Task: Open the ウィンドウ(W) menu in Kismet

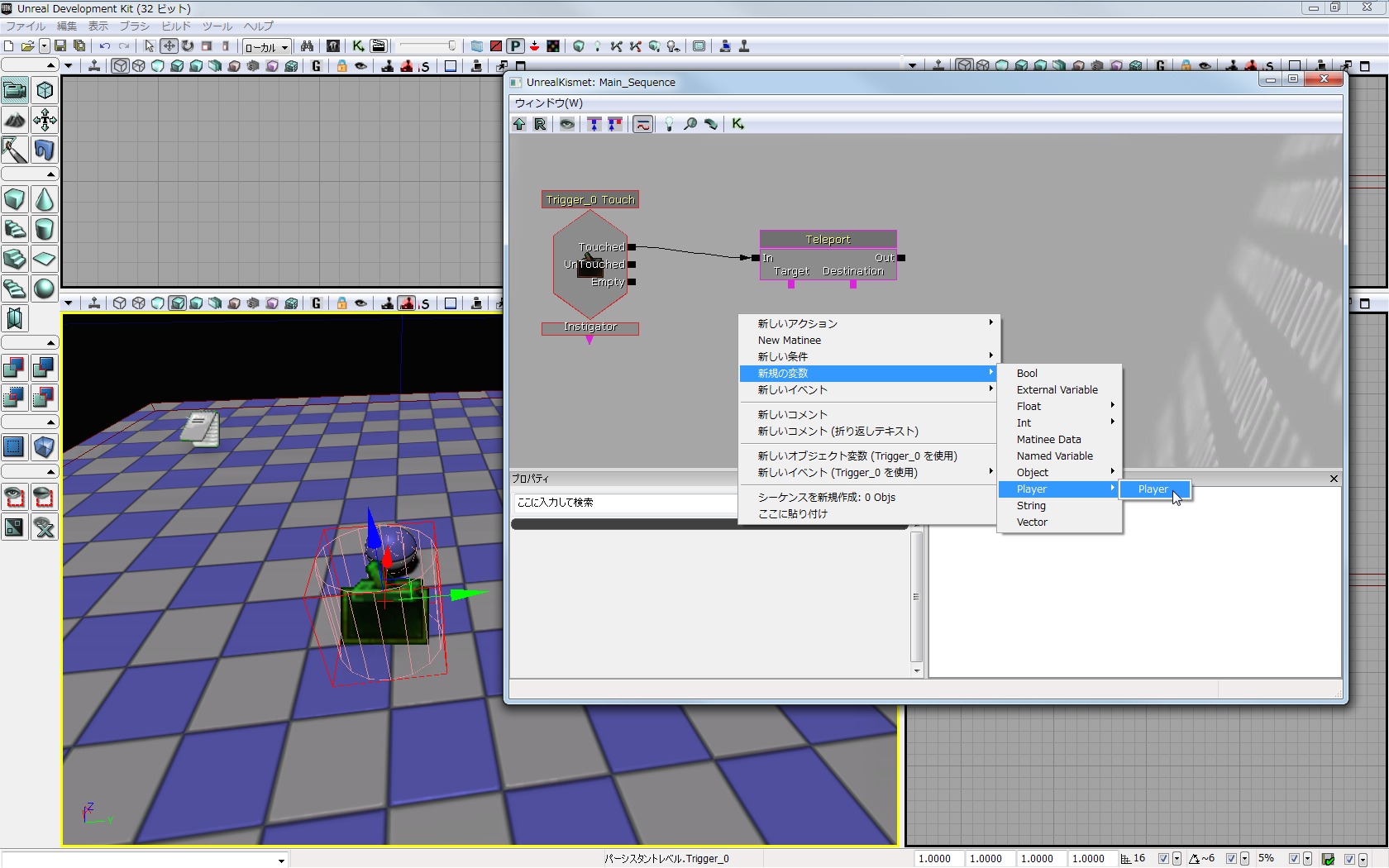Action: [549, 103]
